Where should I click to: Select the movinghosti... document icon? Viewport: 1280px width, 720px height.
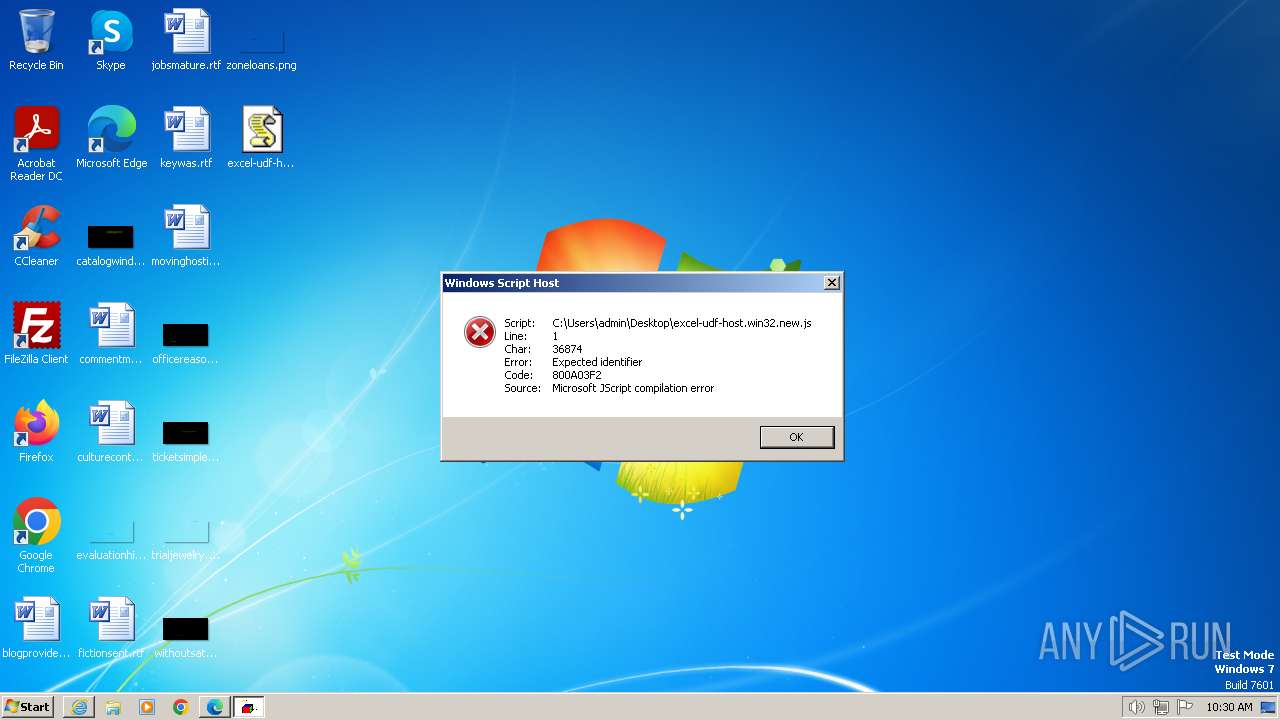(x=186, y=236)
